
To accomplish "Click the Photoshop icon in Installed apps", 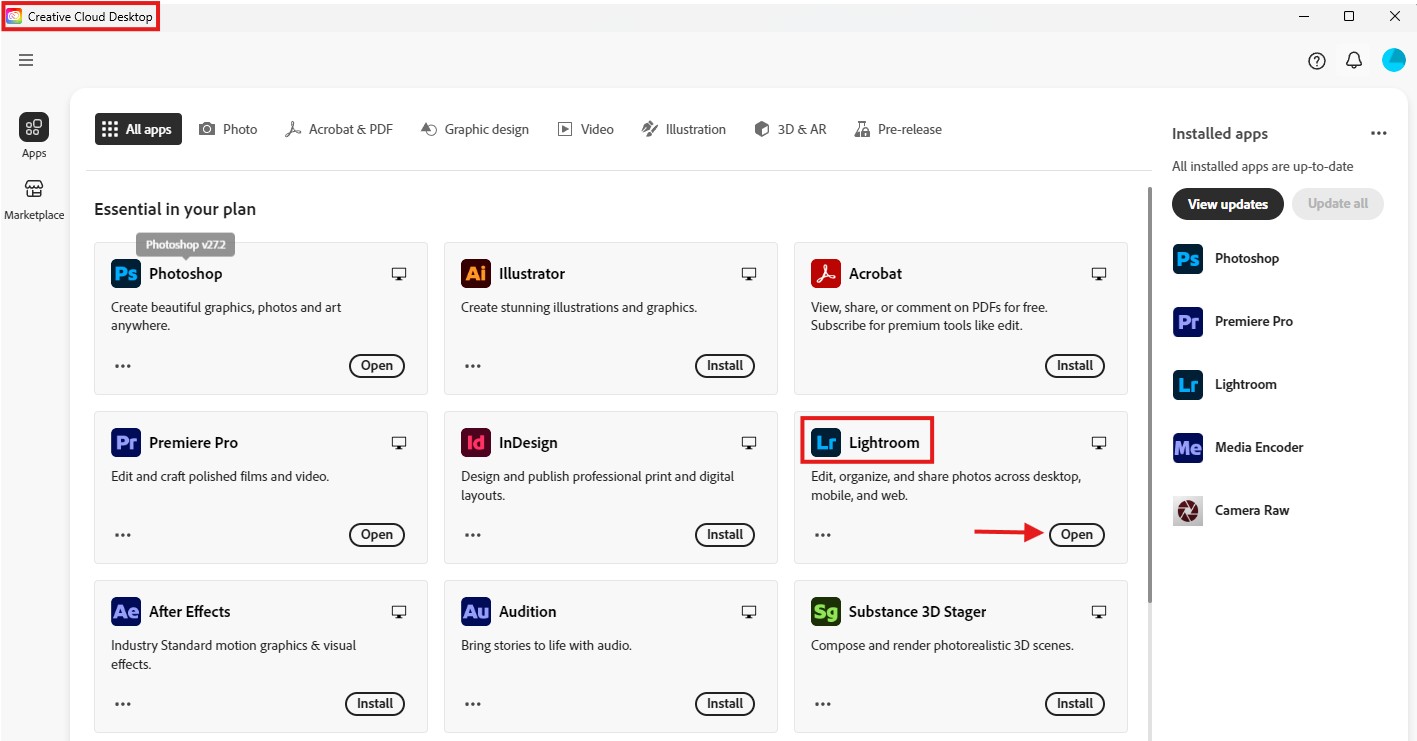I will [x=1188, y=259].
